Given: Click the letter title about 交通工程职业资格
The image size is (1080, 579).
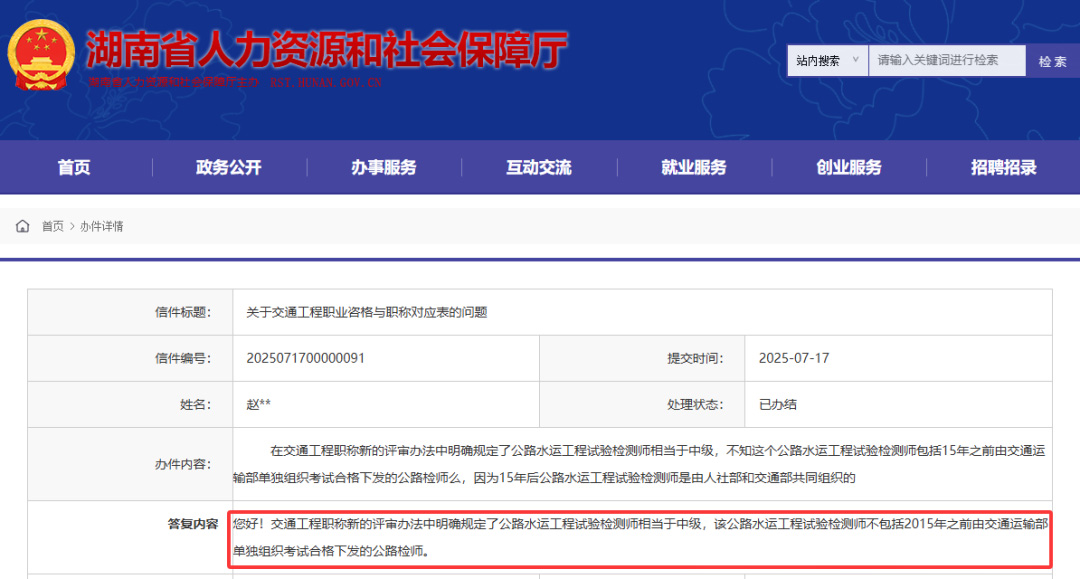Looking at the screenshot, I should pyautogui.click(x=367, y=312).
